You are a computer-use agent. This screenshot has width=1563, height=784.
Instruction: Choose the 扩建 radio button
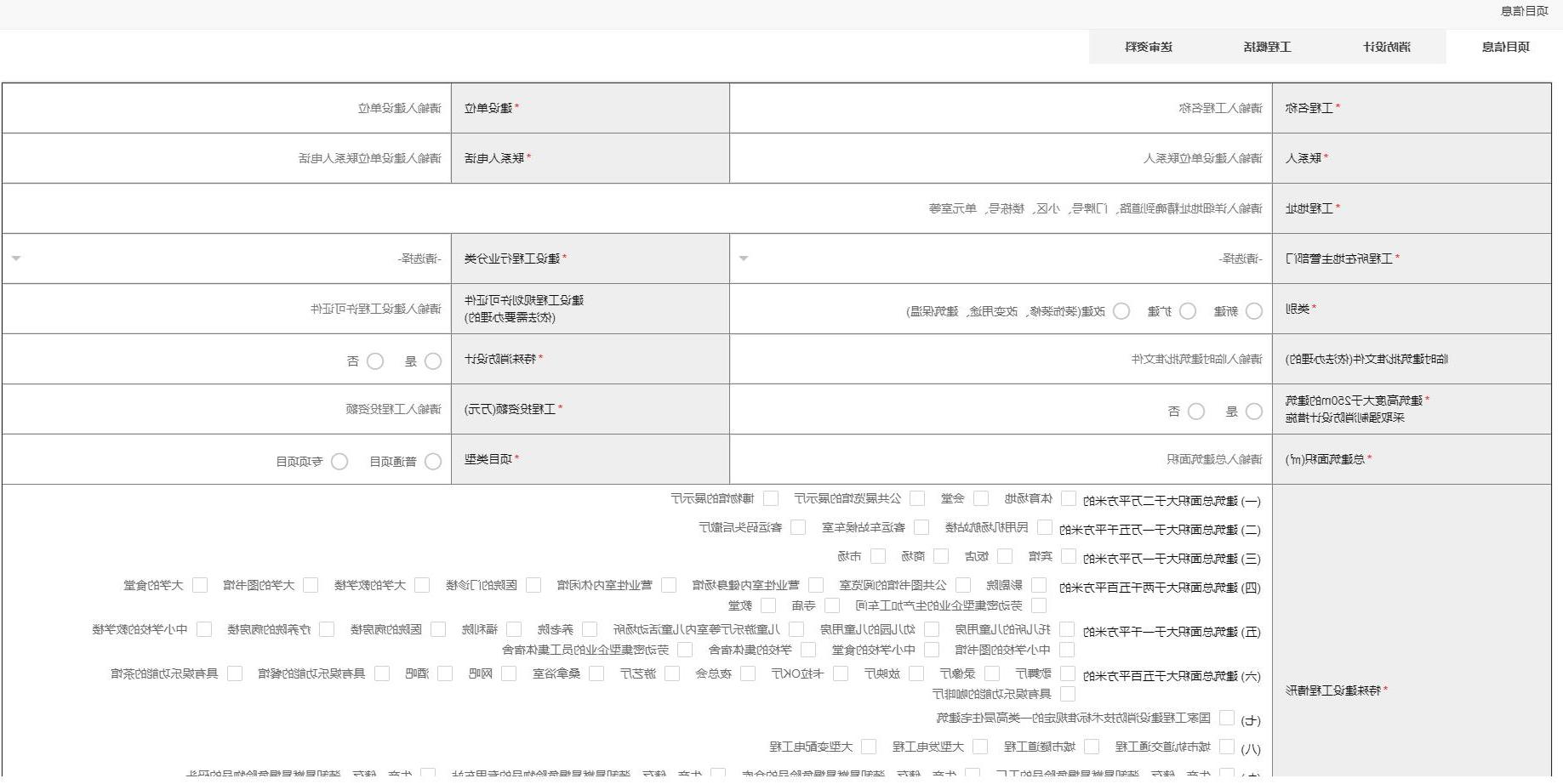coord(1188,311)
